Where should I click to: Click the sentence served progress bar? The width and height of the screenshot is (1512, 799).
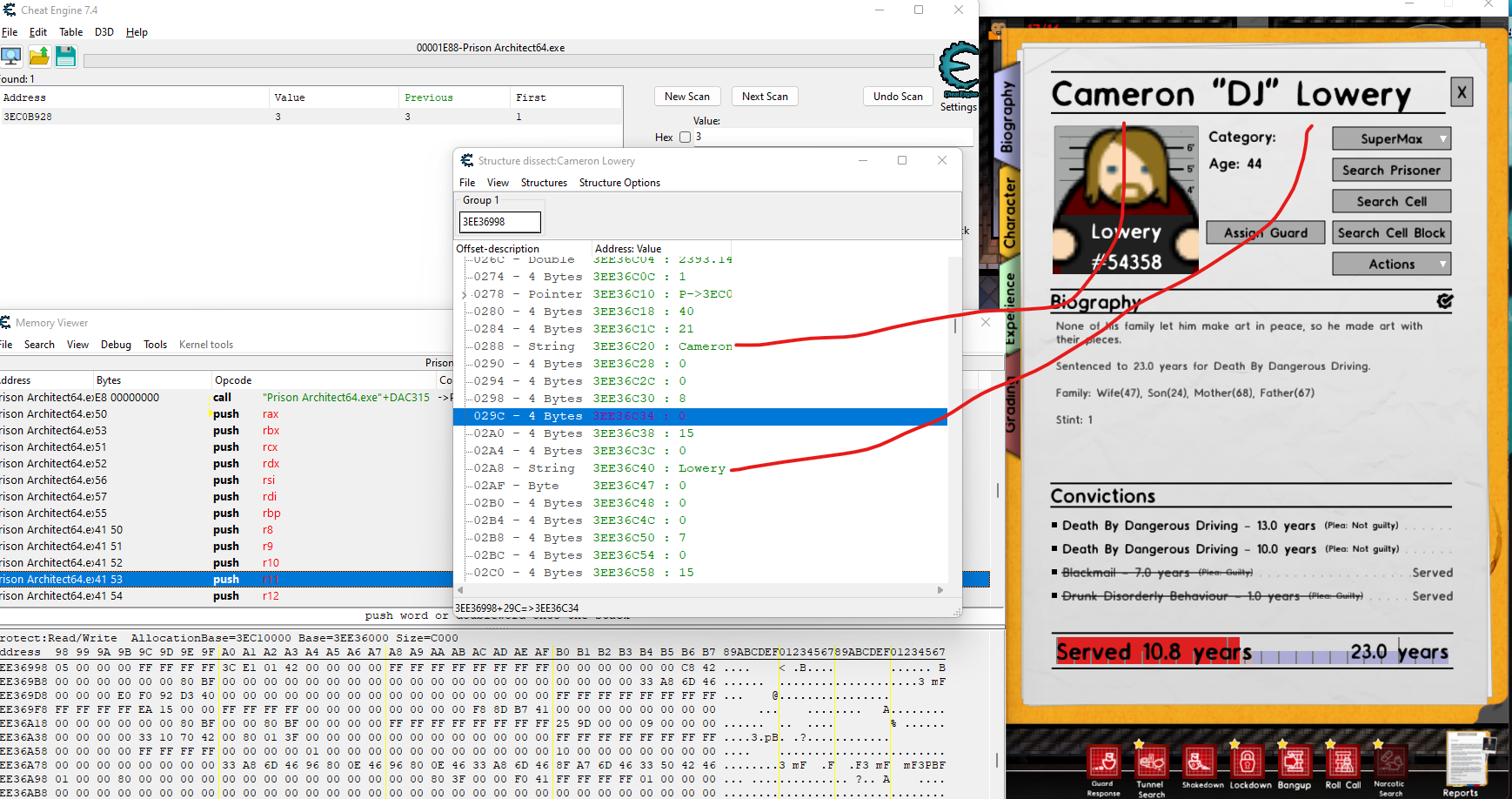1252,652
